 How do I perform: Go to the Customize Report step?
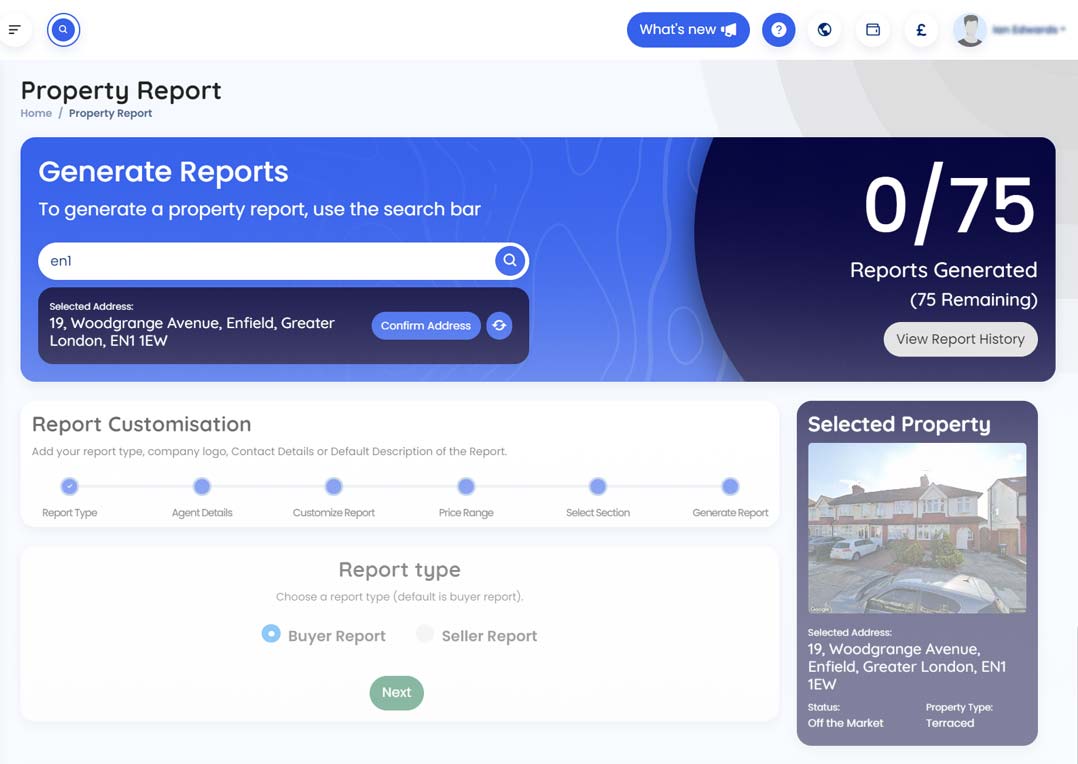tap(333, 486)
